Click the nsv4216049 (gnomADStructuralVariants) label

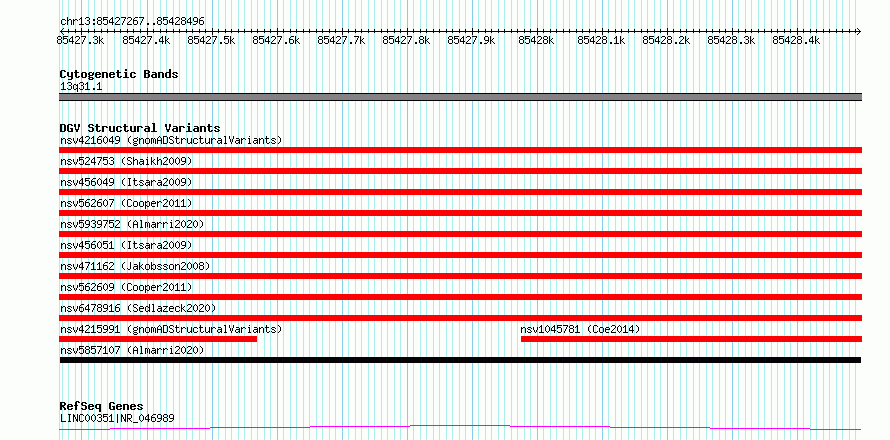click(x=171, y=140)
